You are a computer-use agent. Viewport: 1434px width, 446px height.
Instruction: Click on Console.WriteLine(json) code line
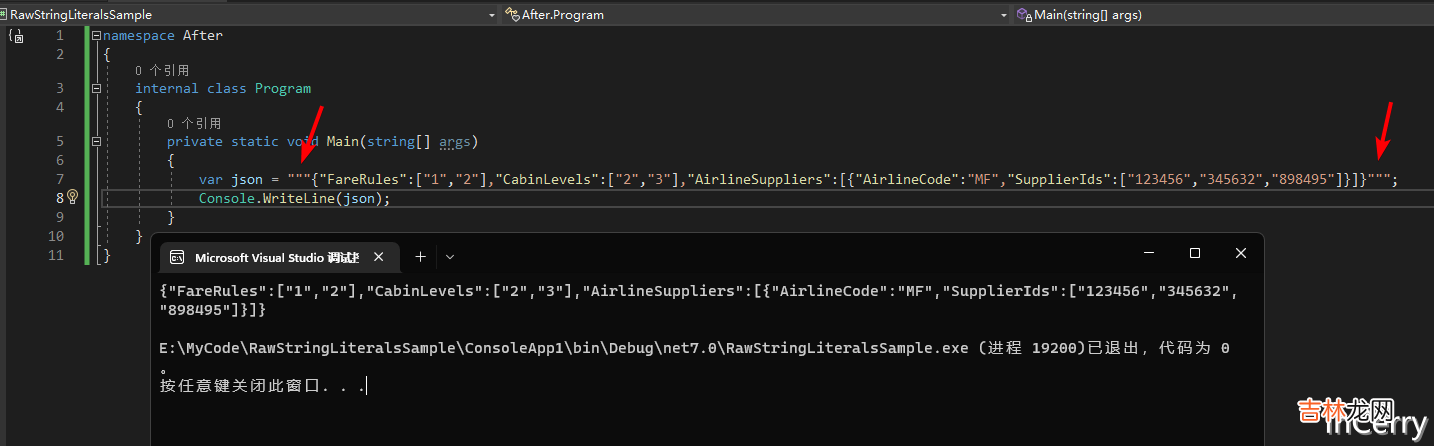[x=294, y=198]
